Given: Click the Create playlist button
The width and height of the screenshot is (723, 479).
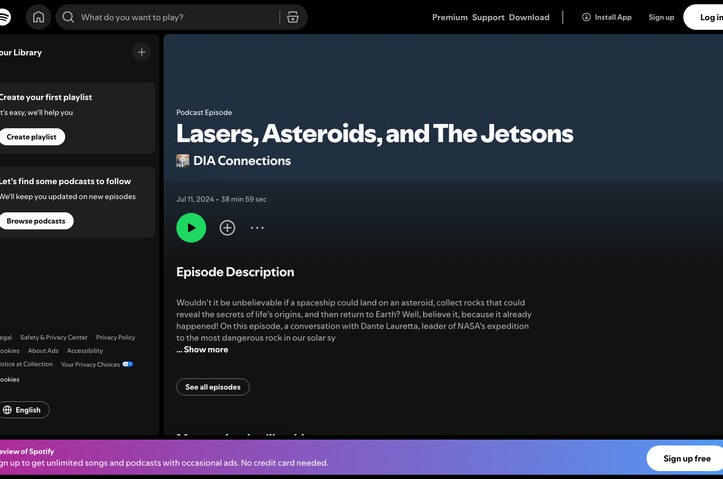Looking at the screenshot, I should coord(31,137).
